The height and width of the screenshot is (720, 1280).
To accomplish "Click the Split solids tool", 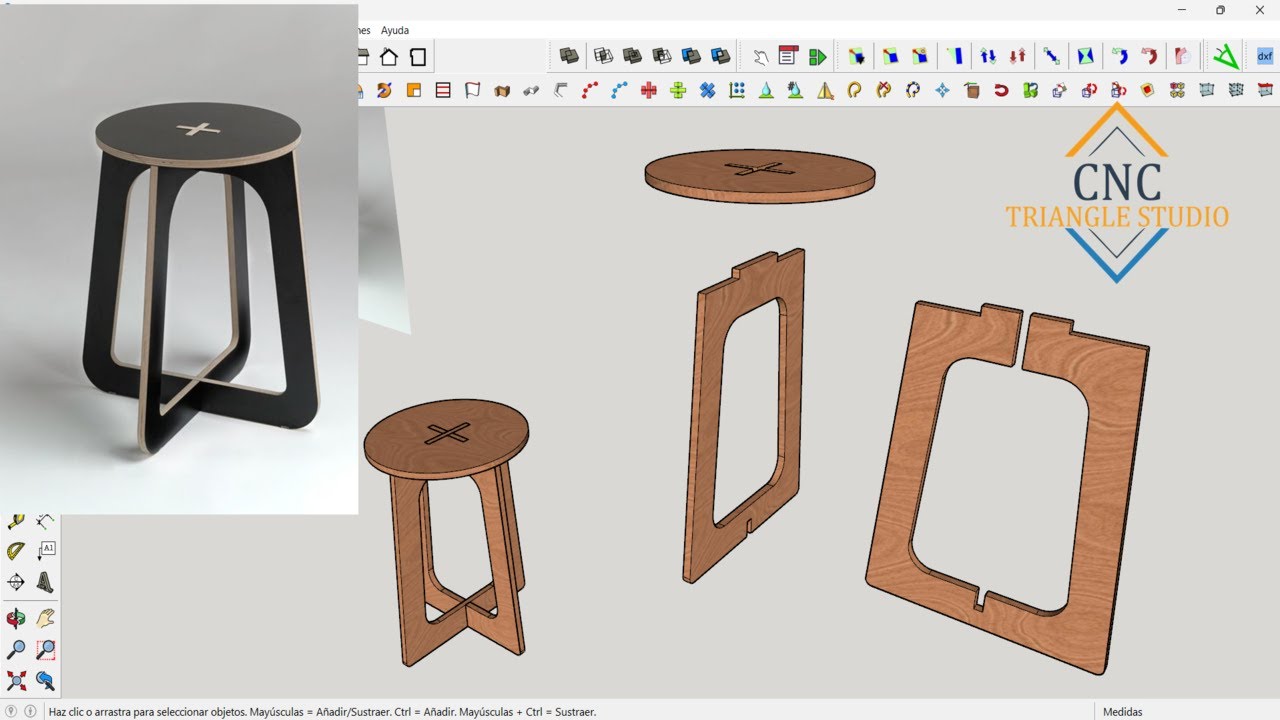I will 720,56.
